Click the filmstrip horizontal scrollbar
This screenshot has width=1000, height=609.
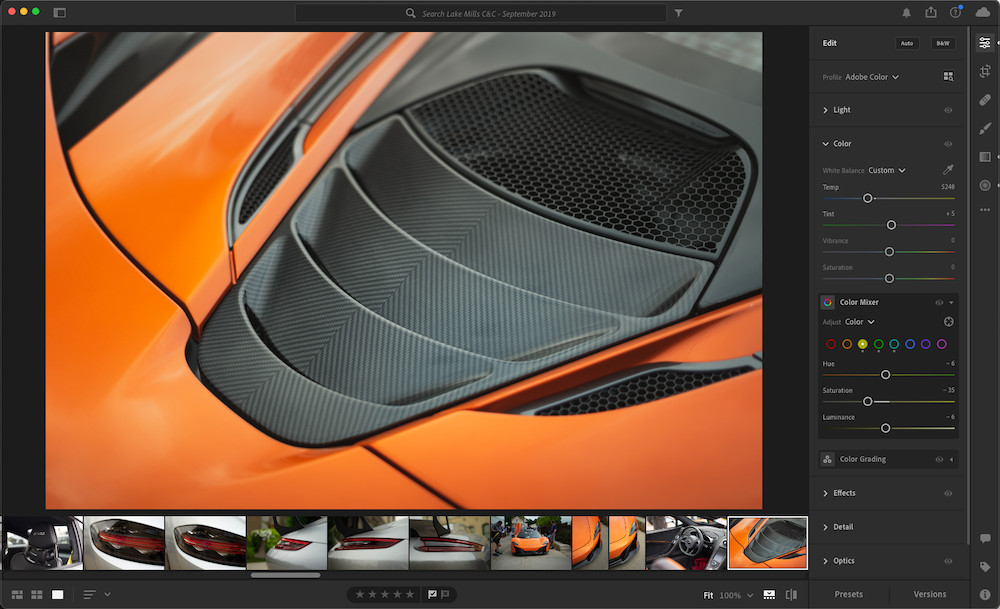pyautogui.click(x=286, y=575)
